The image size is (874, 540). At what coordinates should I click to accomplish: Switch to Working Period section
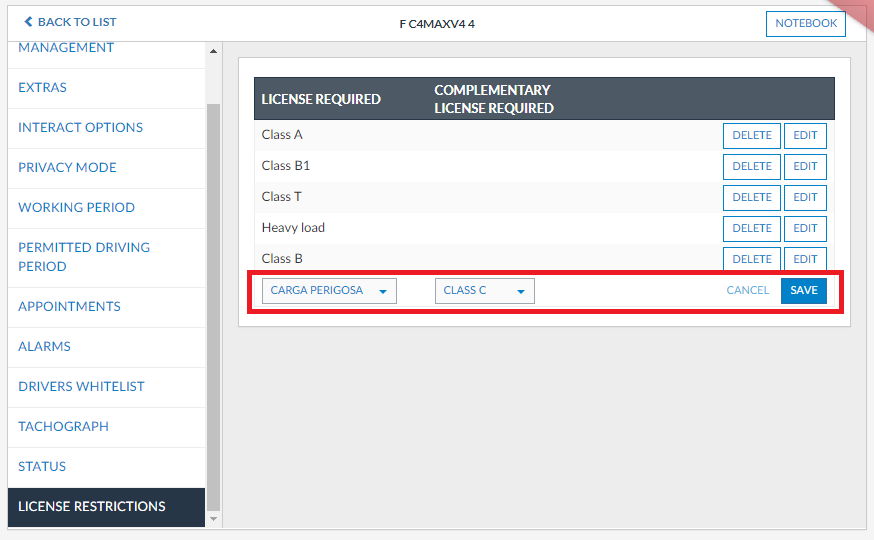pyautogui.click(x=76, y=208)
